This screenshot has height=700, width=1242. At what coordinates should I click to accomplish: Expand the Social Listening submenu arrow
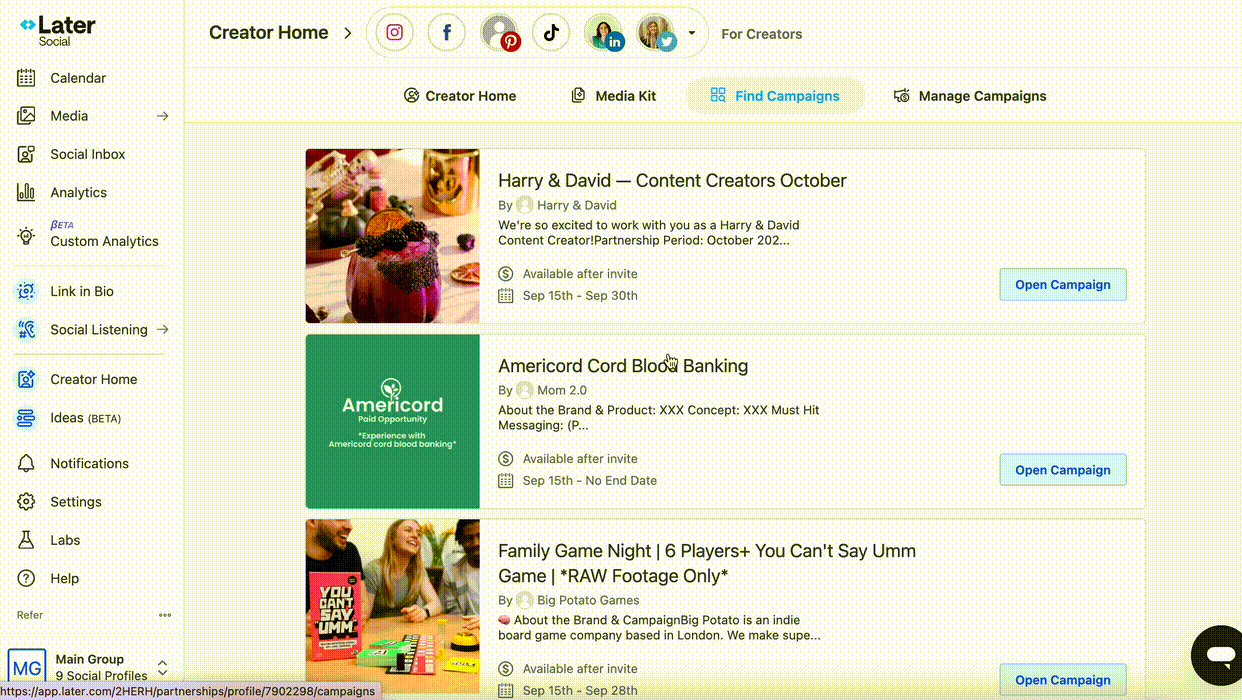coord(162,330)
